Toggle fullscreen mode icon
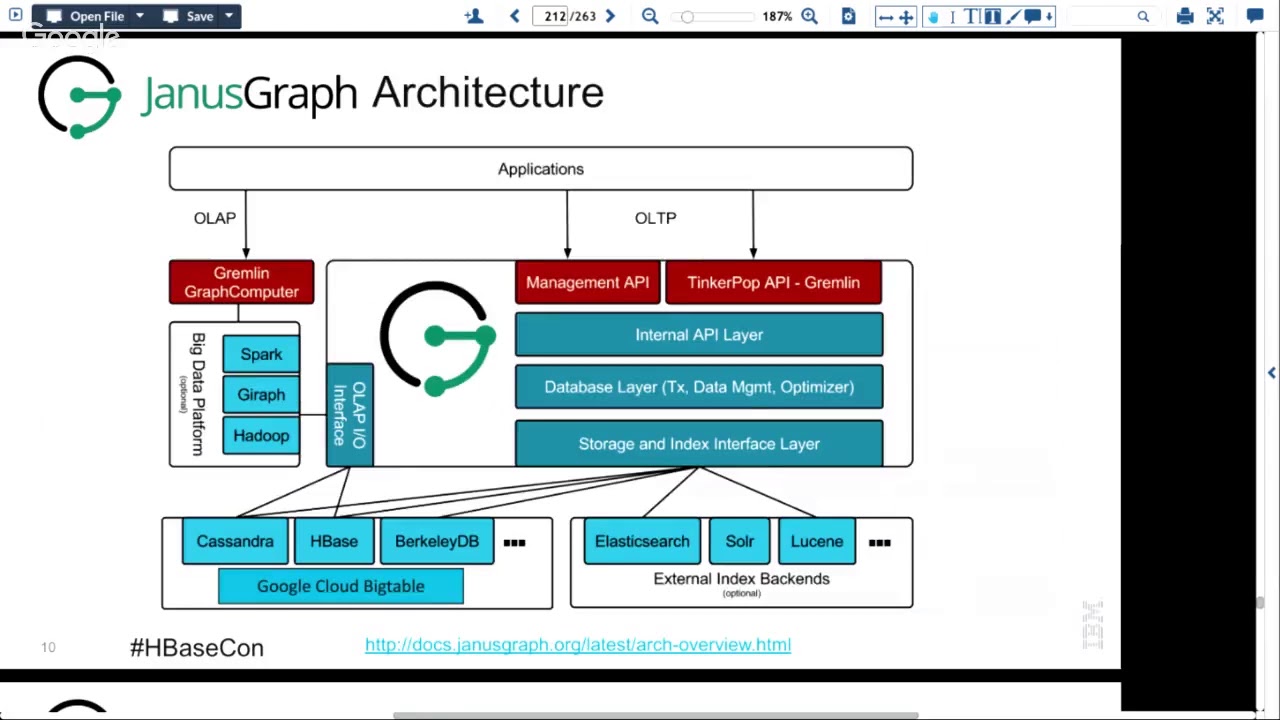The width and height of the screenshot is (1280, 720). (1215, 16)
